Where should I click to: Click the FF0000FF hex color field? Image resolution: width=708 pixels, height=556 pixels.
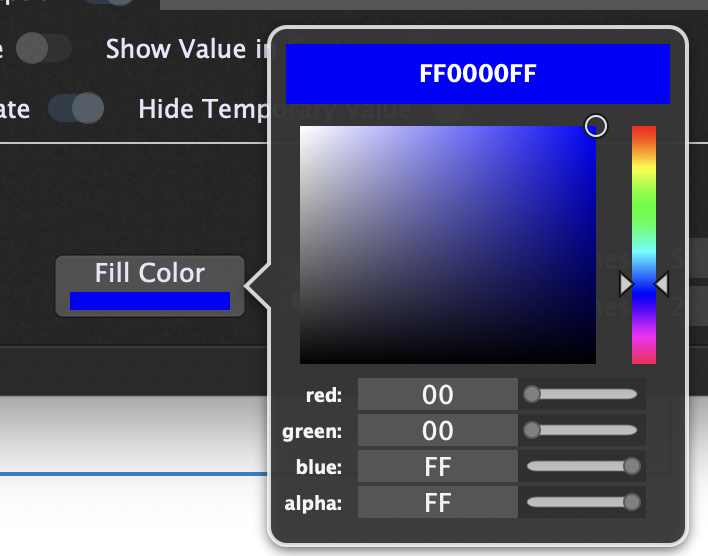477,74
